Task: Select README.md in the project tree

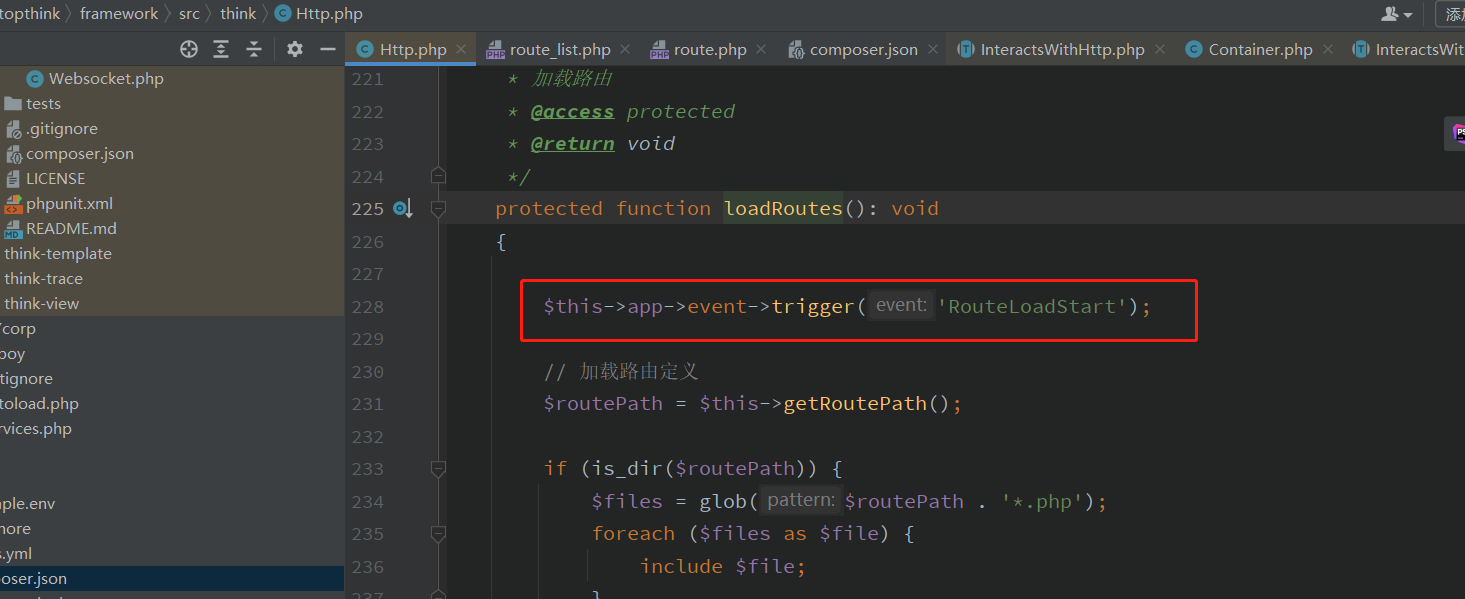Action: click(x=69, y=228)
